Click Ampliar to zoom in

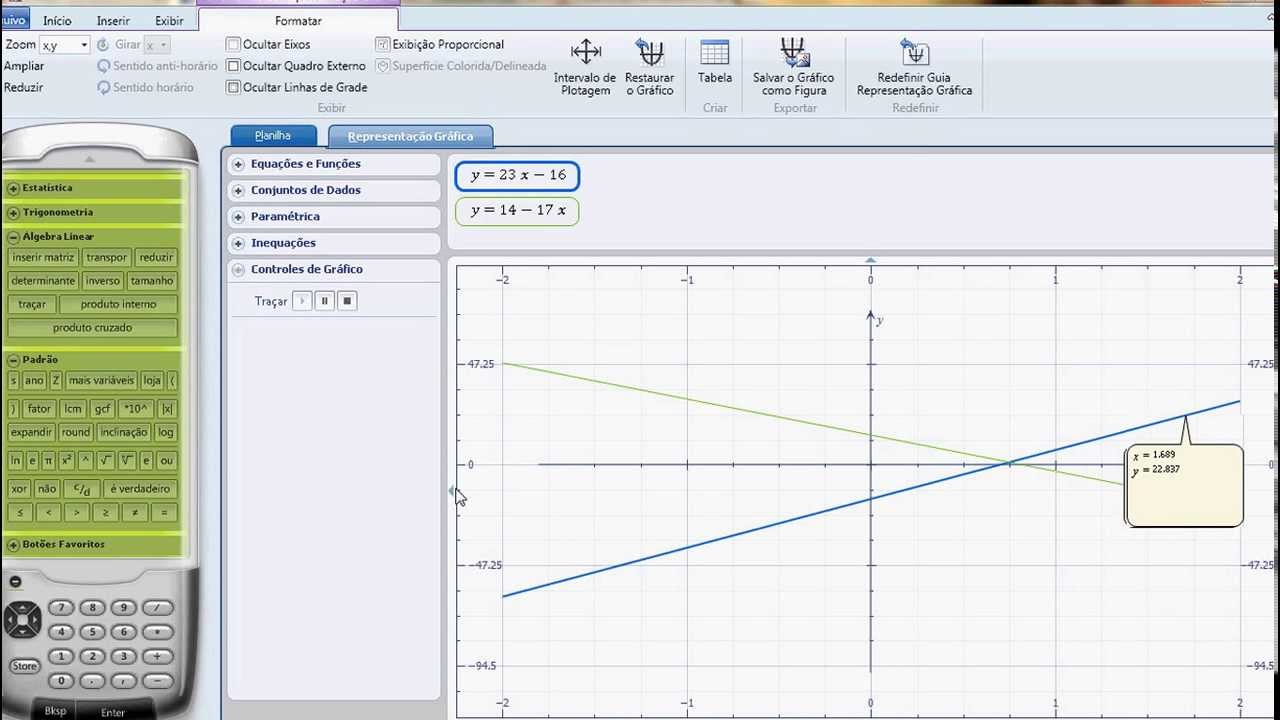(x=24, y=66)
